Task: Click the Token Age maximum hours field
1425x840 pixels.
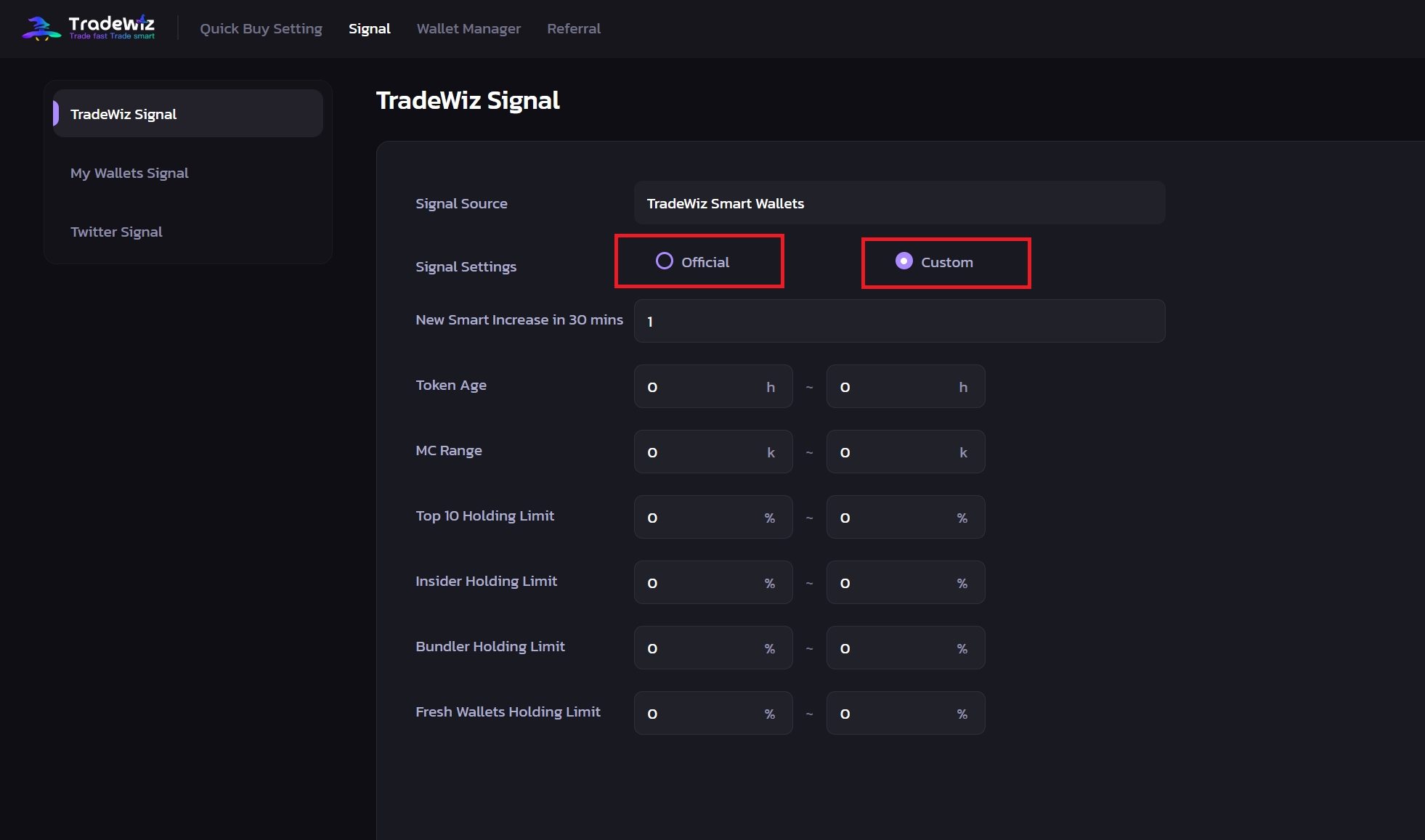Action: point(906,386)
